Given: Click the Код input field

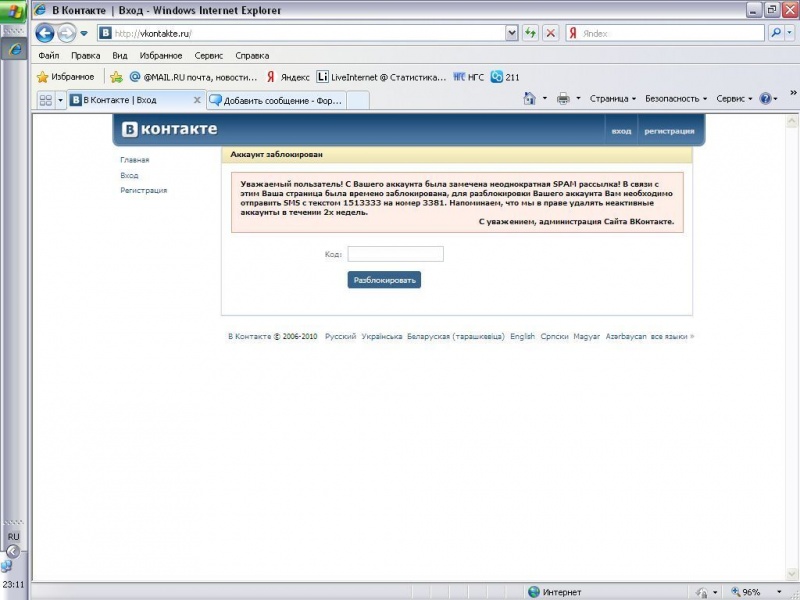Looking at the screenshot, I should click(395, 254).
